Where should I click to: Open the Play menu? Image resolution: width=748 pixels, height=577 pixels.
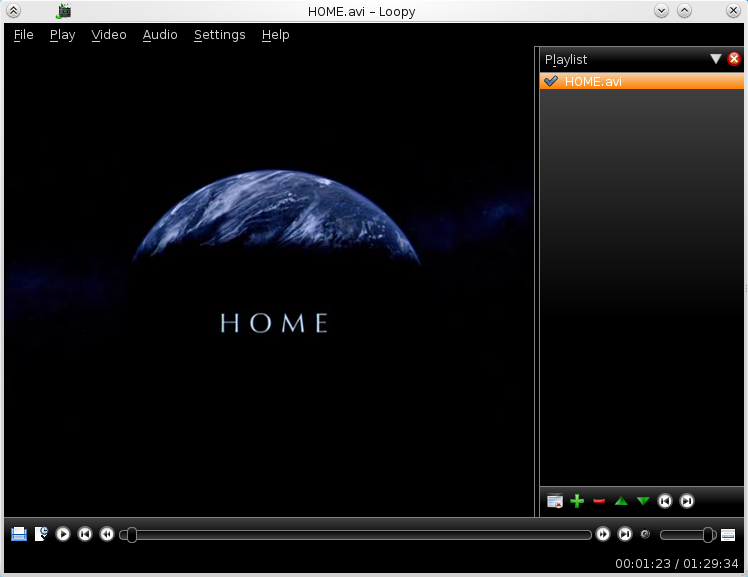tap(62, 35)
